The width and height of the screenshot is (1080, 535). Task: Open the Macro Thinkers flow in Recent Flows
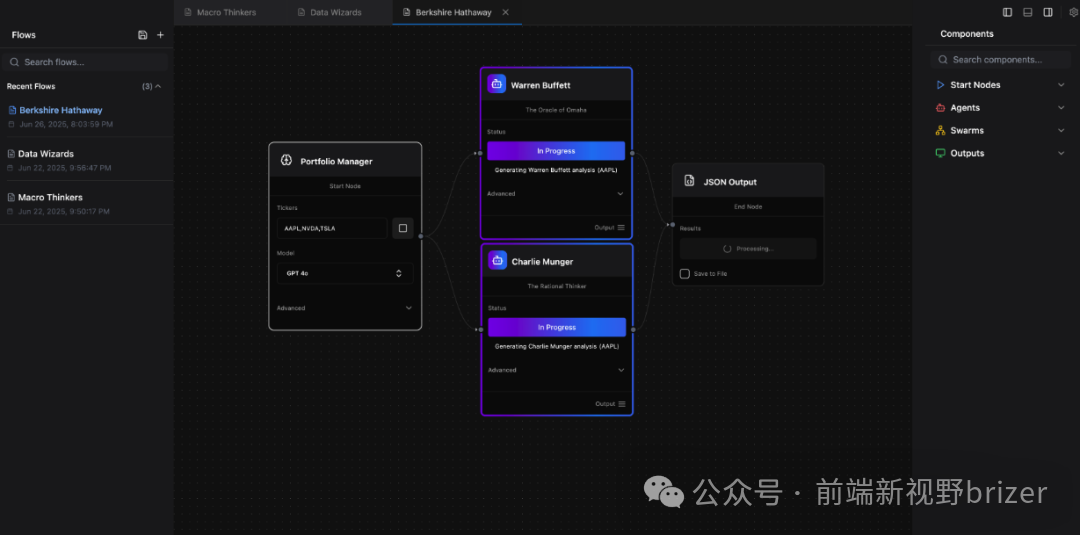pyautogui.click(x=50, y=198)
